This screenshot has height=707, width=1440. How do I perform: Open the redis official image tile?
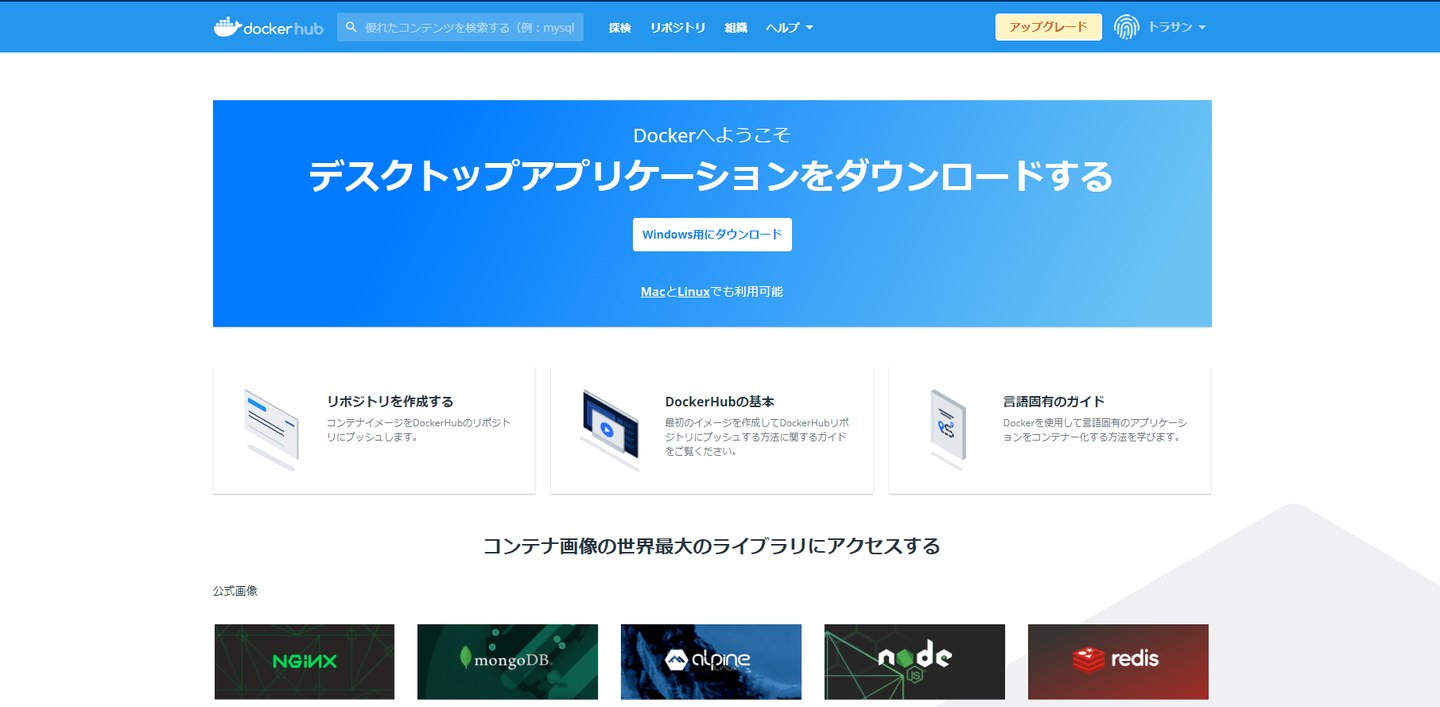coord(1118,662)
